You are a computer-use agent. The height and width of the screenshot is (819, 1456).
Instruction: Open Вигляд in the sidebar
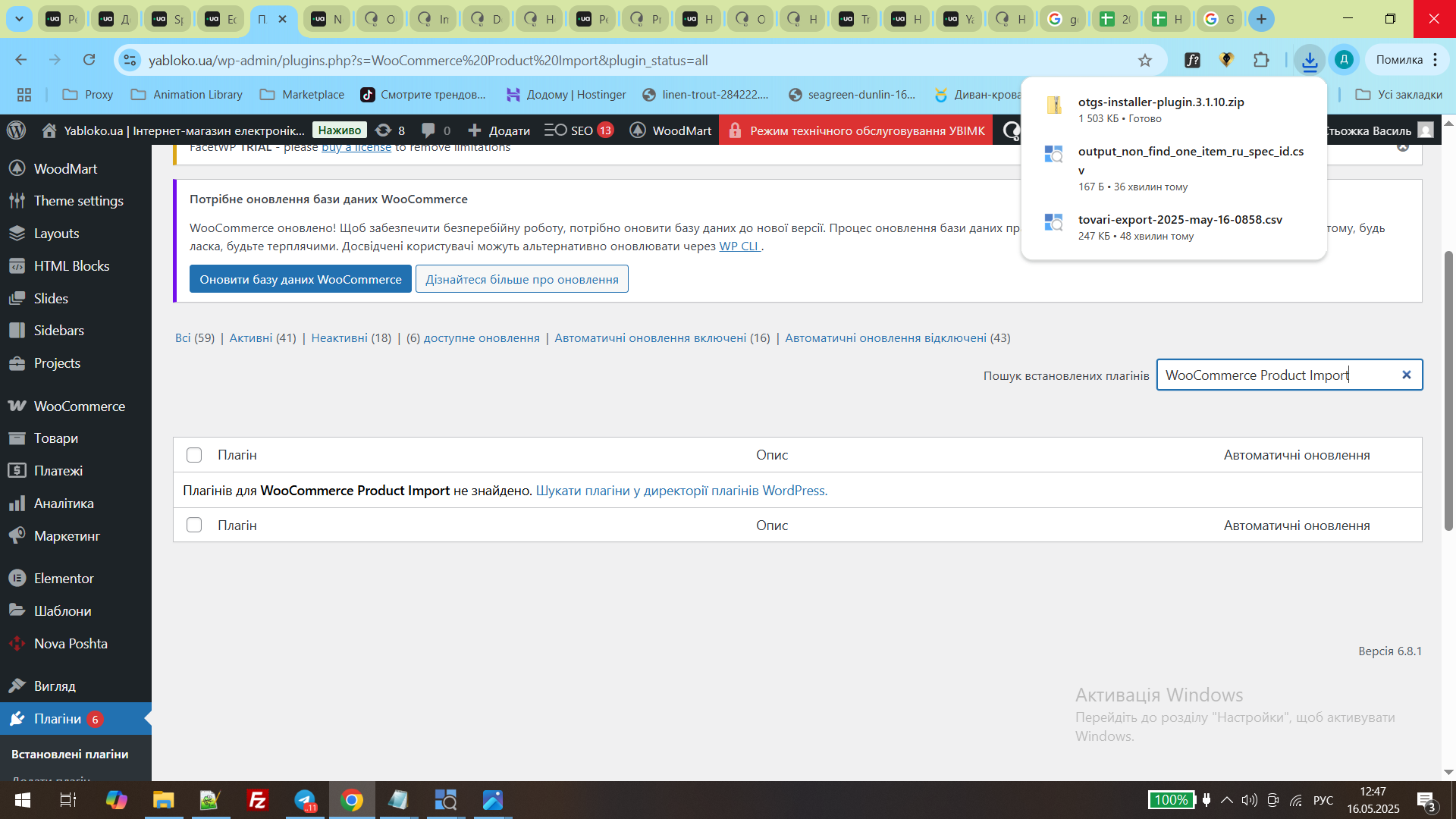[x=55, y=686]
